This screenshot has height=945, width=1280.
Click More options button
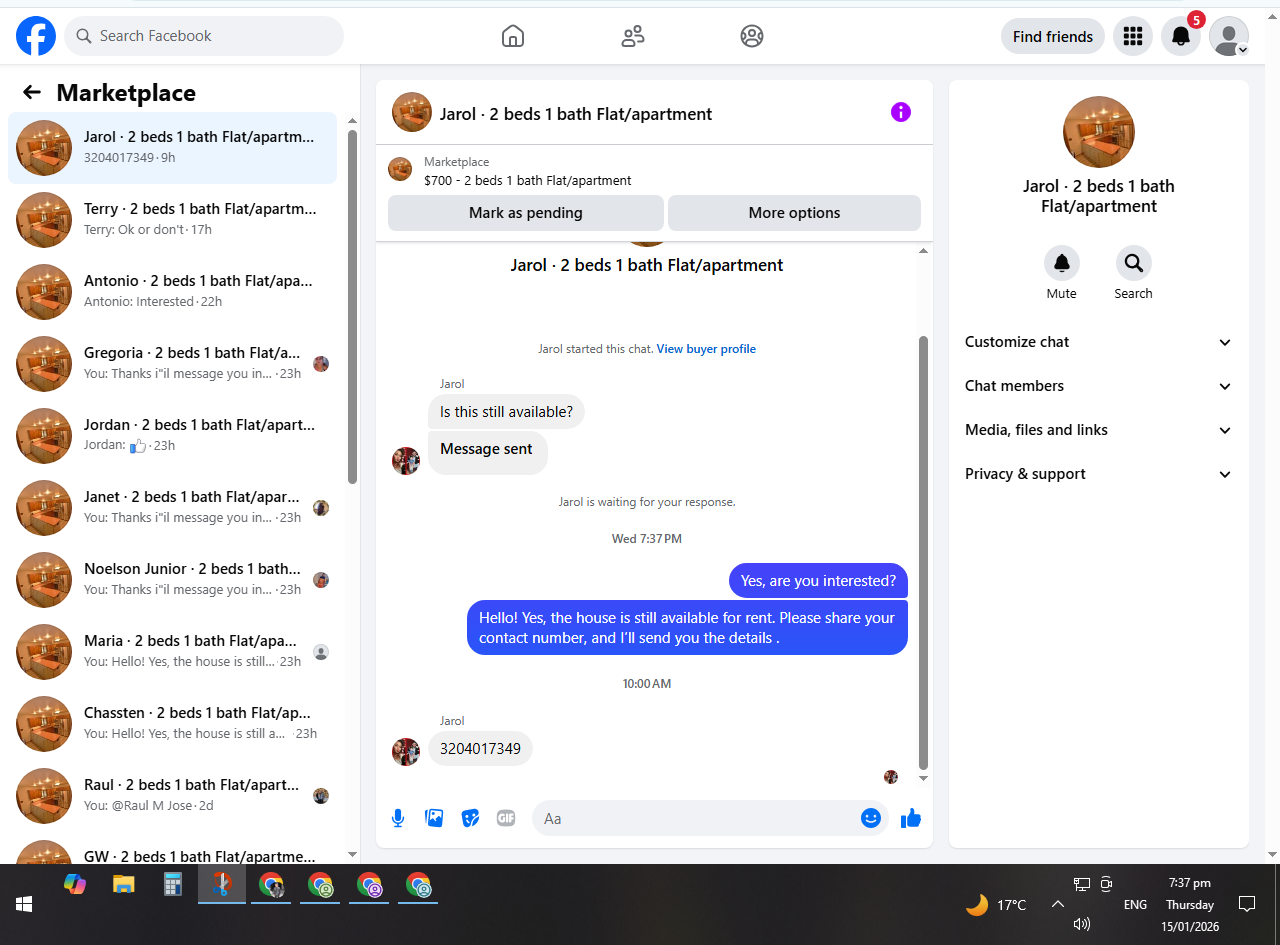pos(794,213)
